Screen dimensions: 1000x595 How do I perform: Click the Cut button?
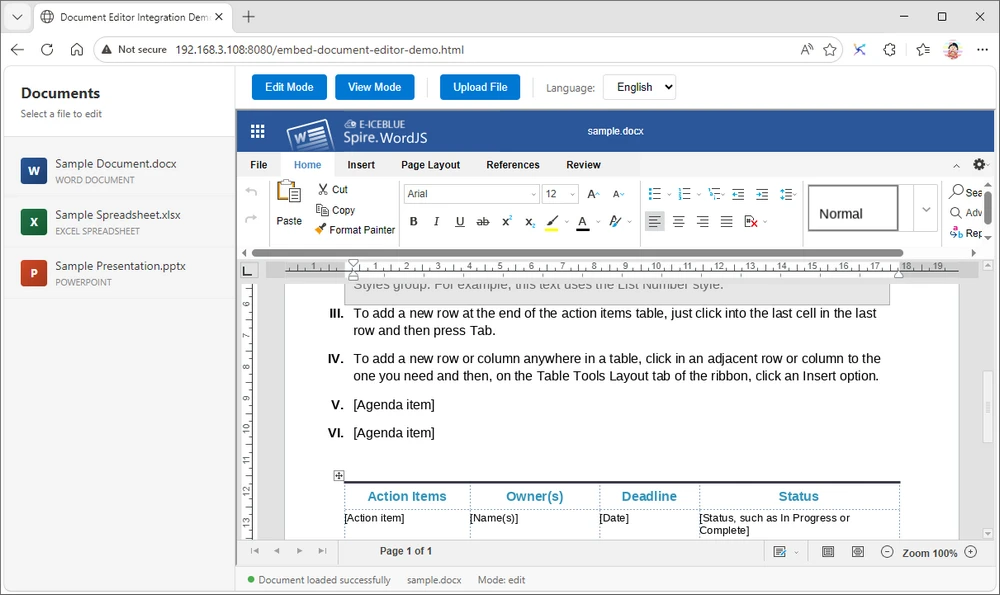pyautogui.click(x=332, y=189)
